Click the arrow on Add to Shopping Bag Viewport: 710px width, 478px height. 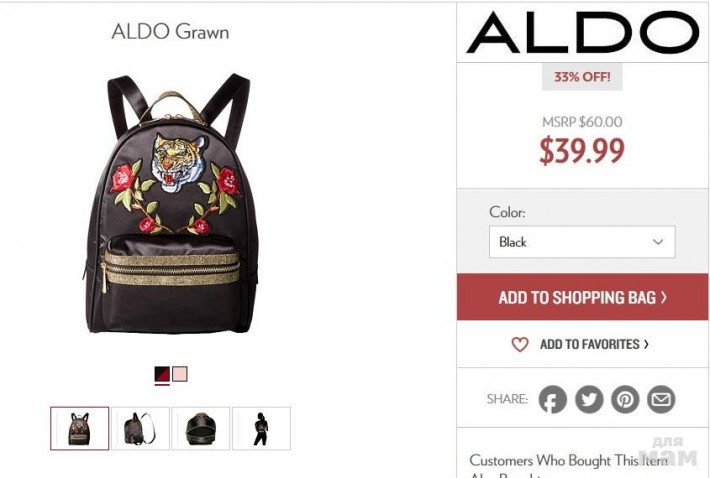(x=664, y=297)
